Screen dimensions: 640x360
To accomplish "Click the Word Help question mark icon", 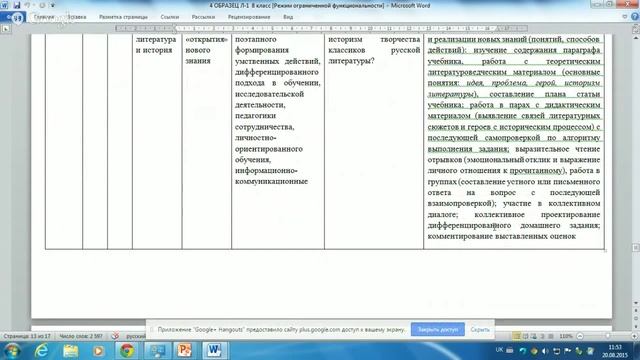I will [x=635, y=17].
